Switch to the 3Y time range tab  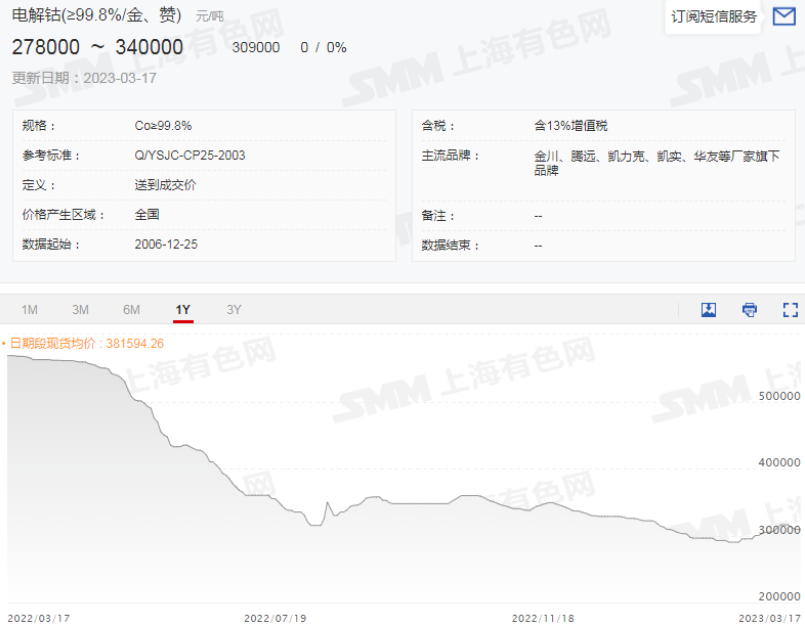coord(233,310)
